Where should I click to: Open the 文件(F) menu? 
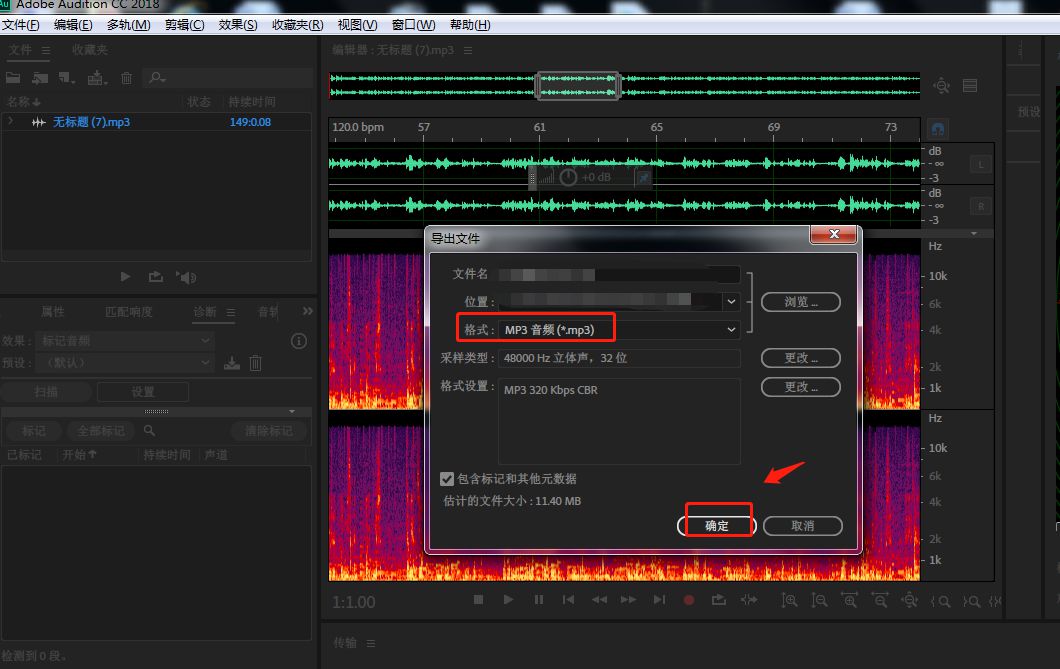point(21,25)
